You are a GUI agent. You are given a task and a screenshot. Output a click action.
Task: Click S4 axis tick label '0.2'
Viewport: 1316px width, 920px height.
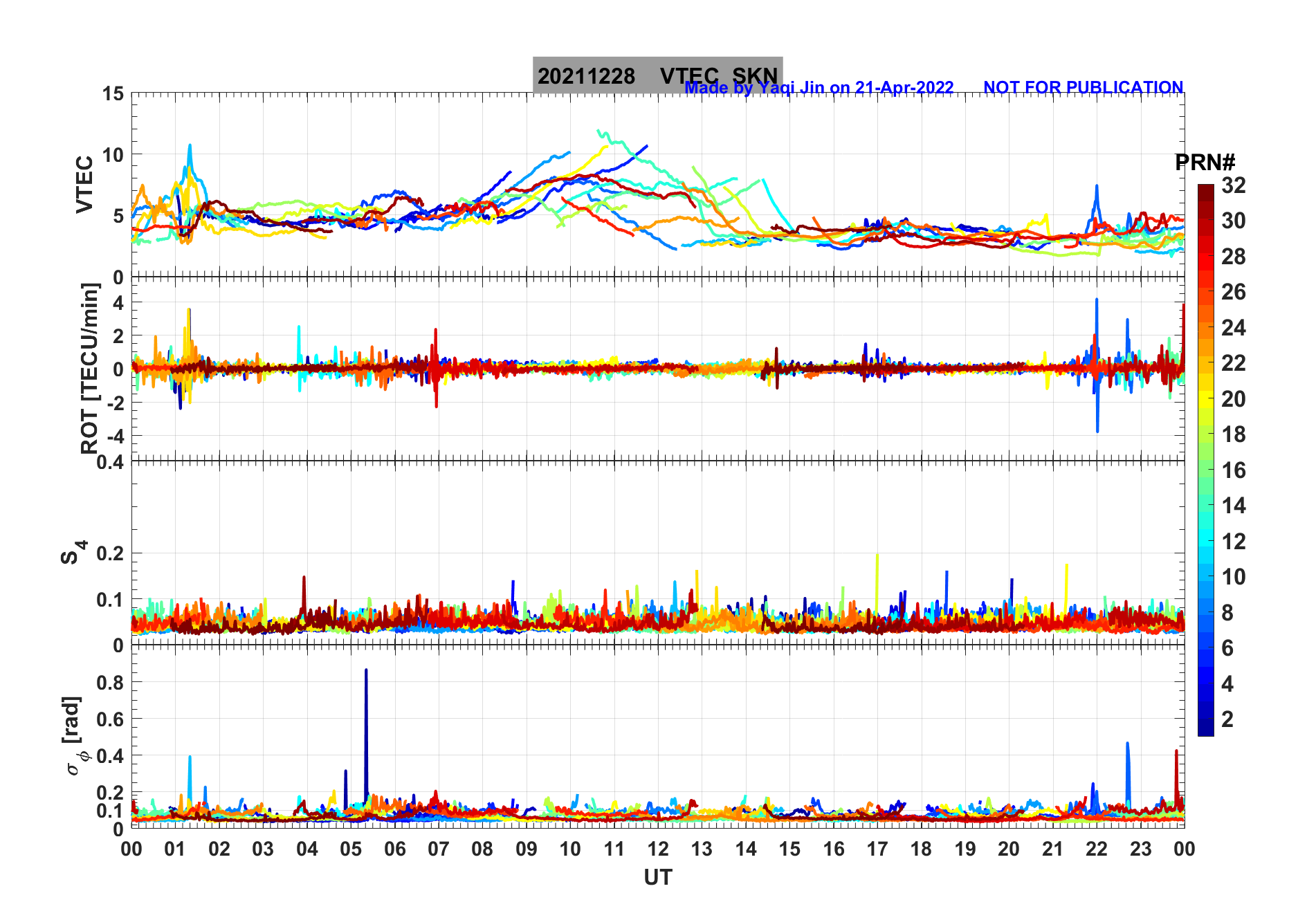pyautogui.click(x=110, y=553)
